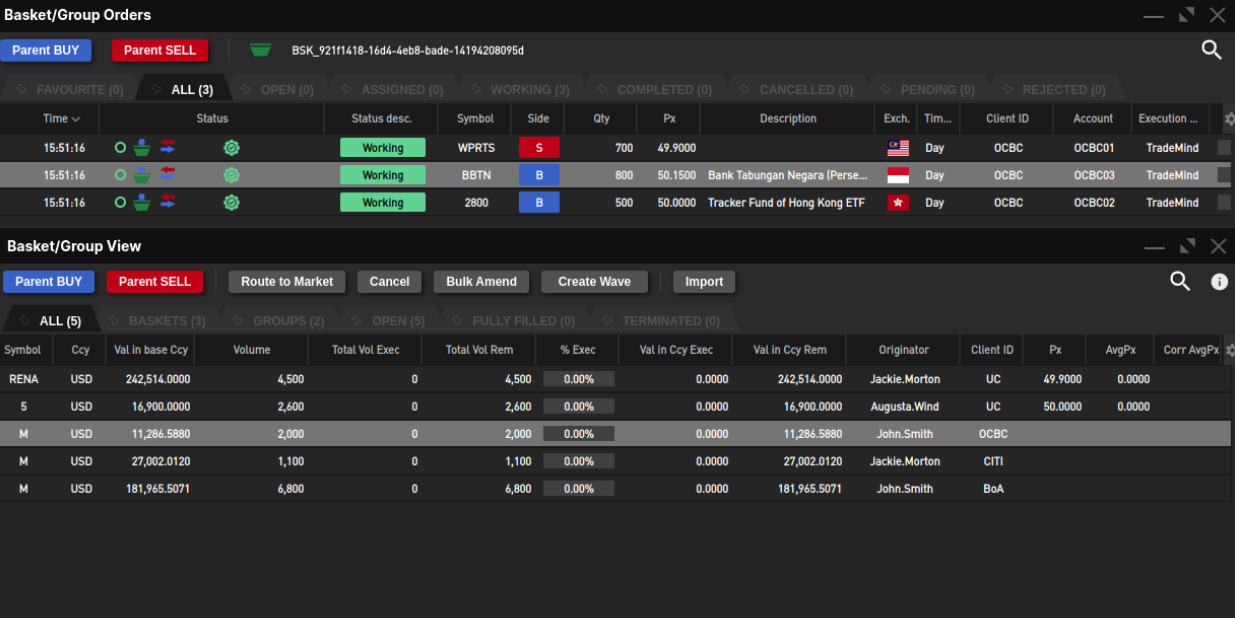Click the green basket icon beside basket ID
This screenshot has width=1235, height=618.
click(x=260, y=50)
